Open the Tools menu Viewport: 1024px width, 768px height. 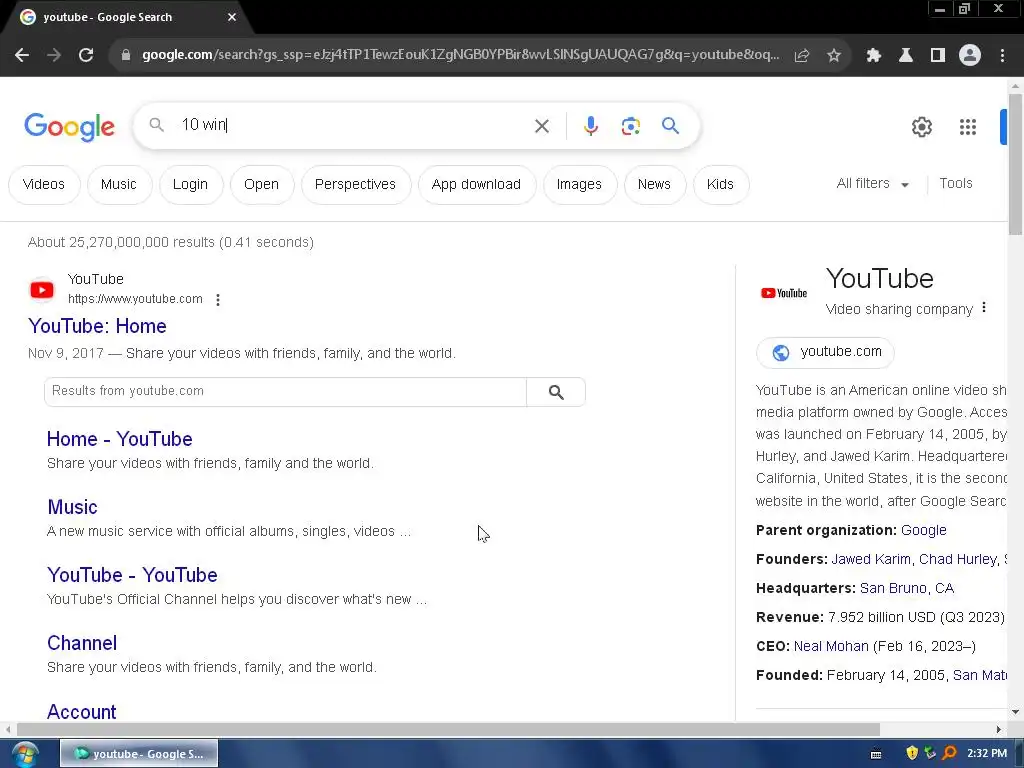click(x=956, y=184)
